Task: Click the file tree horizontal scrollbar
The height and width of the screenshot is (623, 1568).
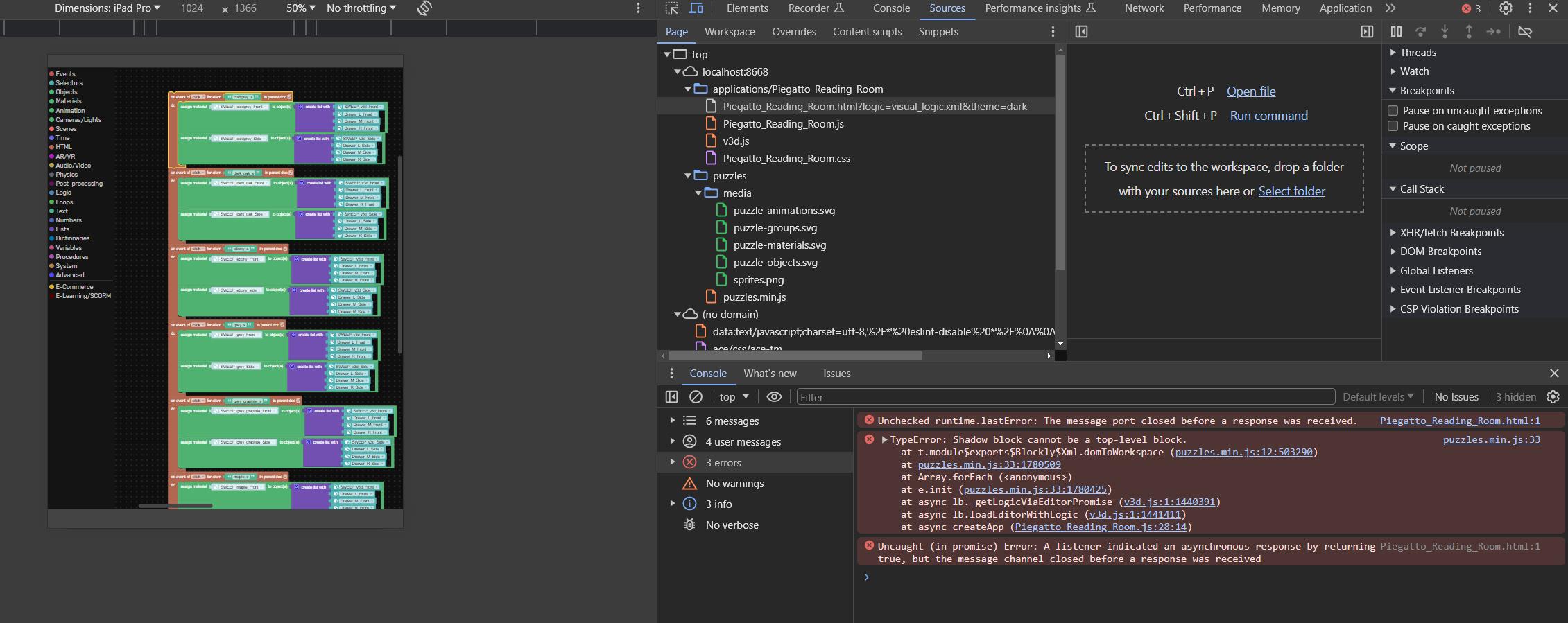Action: pos(794,356)
